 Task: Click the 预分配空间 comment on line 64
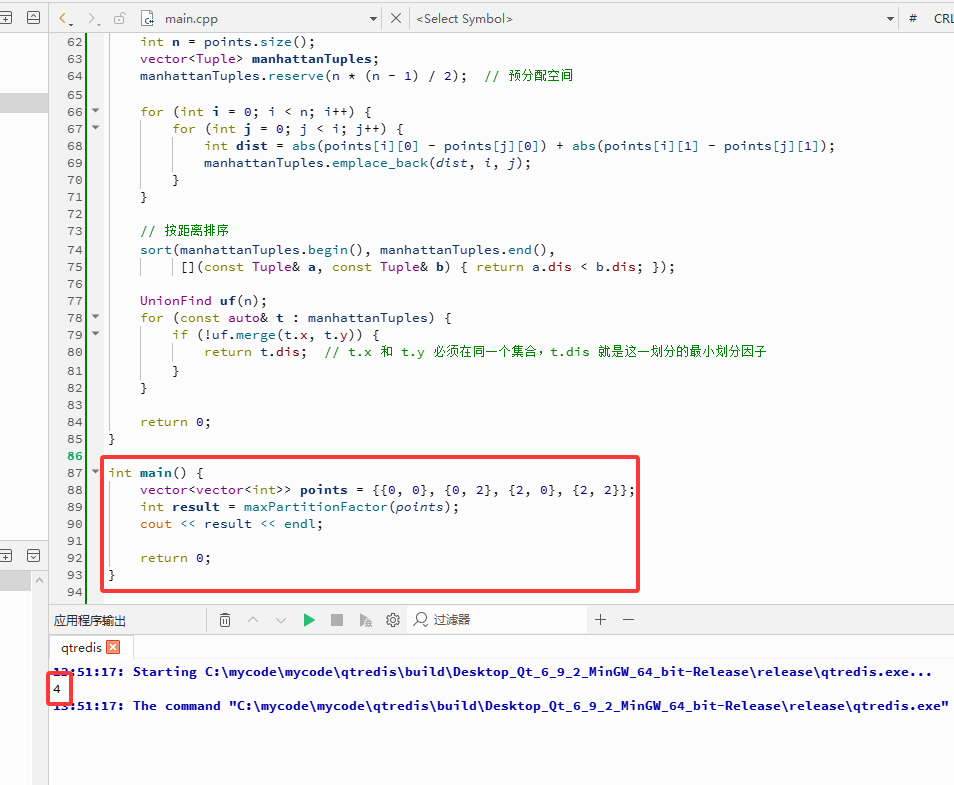541,75
